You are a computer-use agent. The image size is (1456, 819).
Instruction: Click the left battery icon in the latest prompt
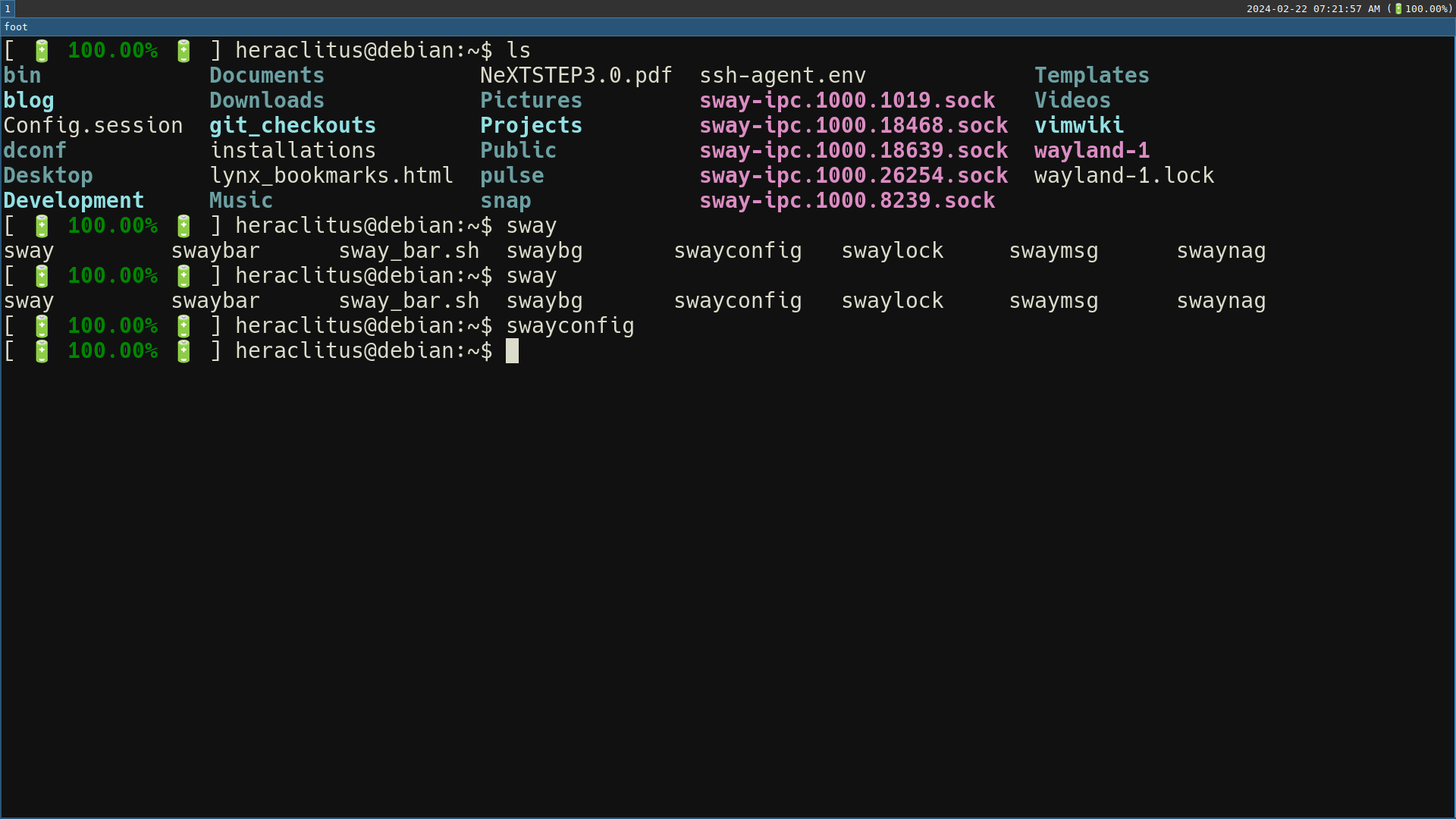click(41, 350)
